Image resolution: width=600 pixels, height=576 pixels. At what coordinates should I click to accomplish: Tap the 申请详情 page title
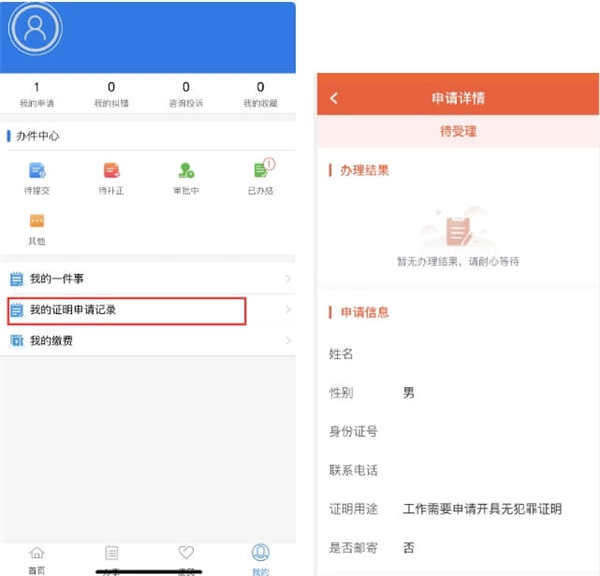458,98
